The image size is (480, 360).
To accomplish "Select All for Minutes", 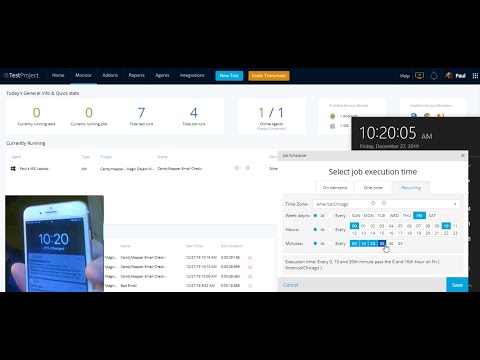I will [x=315, y=243].
